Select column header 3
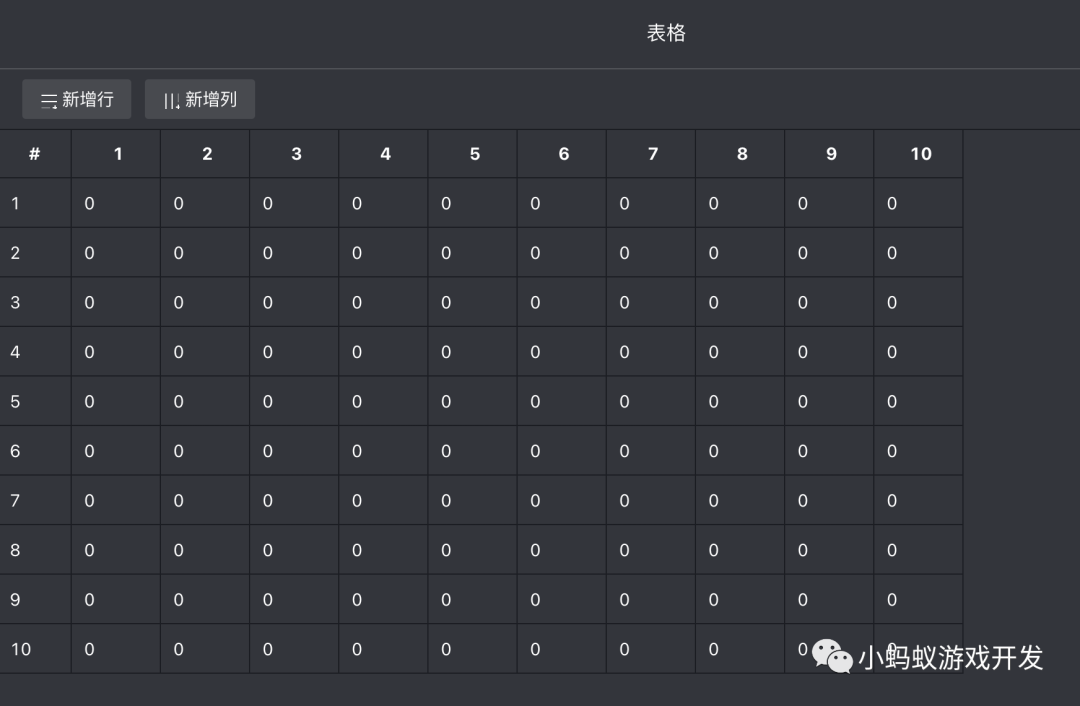Image resolution: width=1080 pixels, height=706 pixels. pos(294,154)
